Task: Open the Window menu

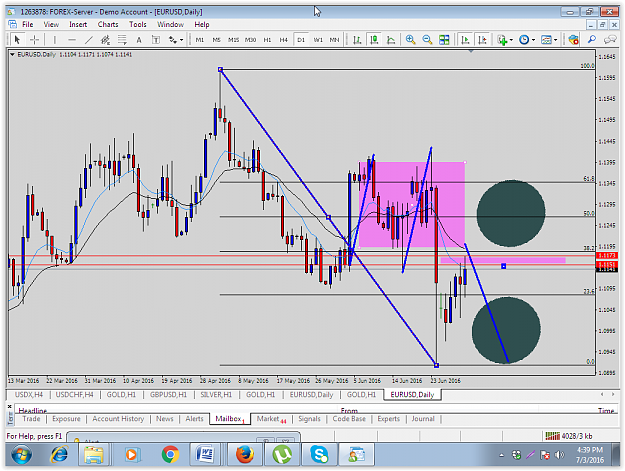Action: pos(170,24)
